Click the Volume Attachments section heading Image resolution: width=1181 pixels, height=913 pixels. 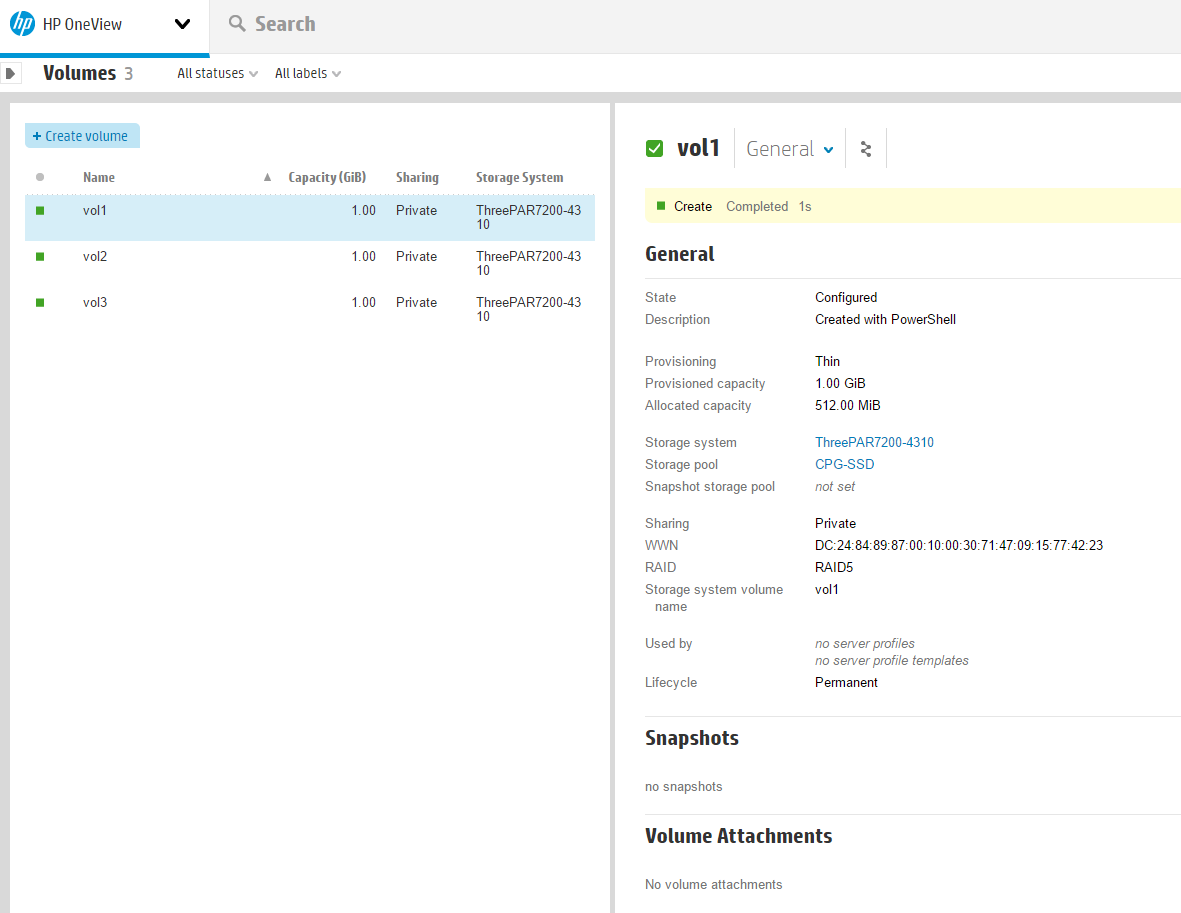tap(738, 835)
